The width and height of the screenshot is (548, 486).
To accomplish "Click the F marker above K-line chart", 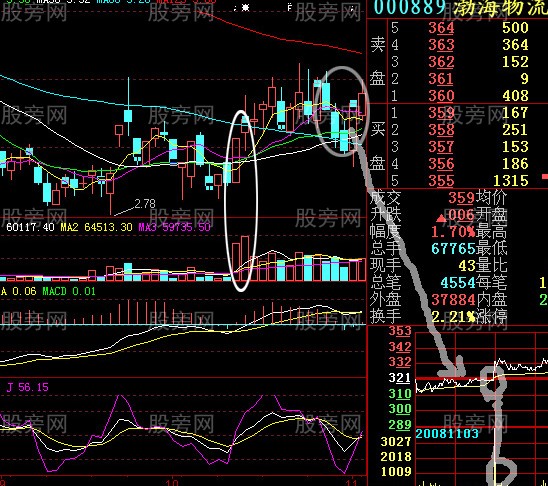I will 289,7.
